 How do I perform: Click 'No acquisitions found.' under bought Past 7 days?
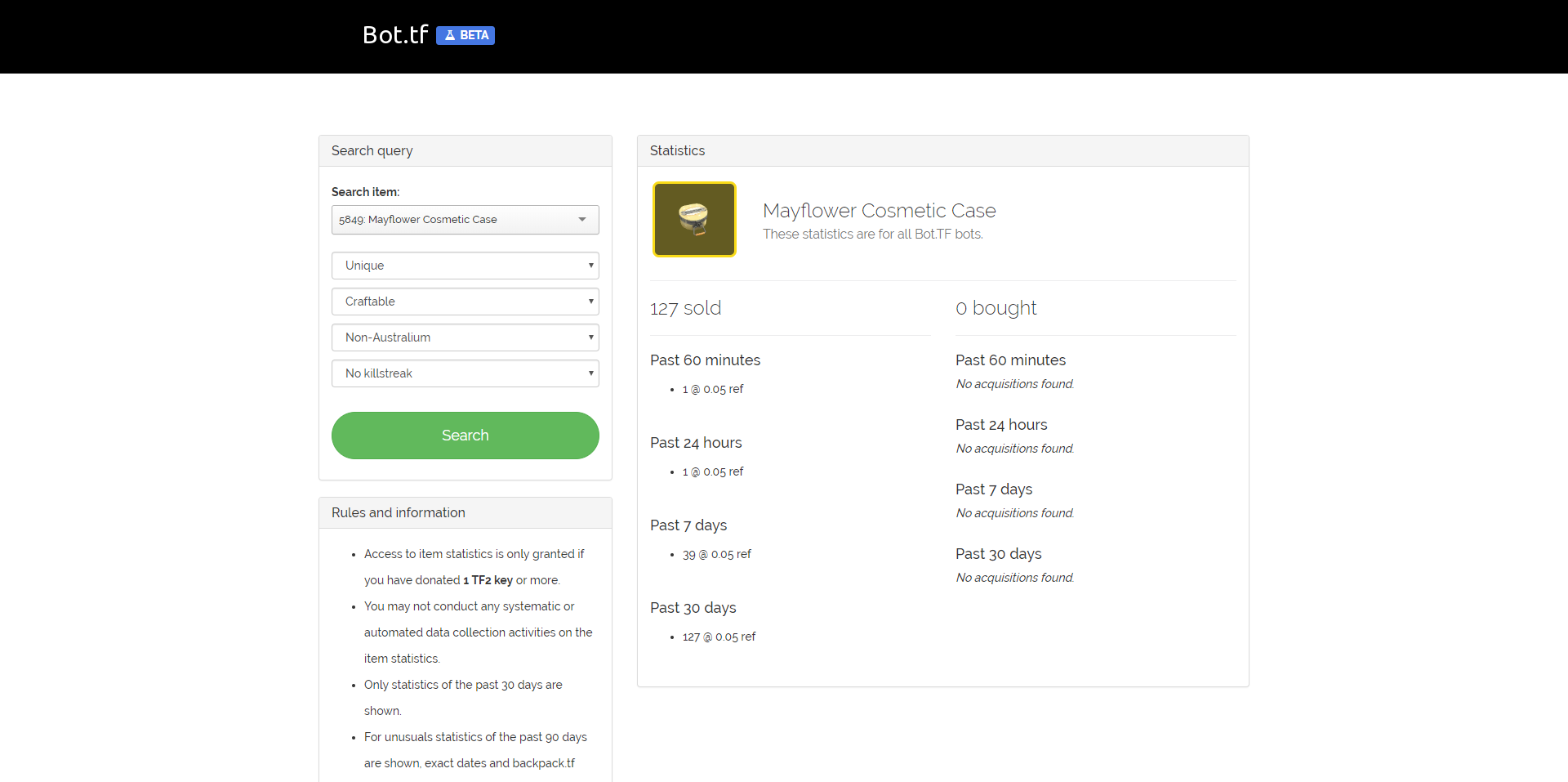1015,513
